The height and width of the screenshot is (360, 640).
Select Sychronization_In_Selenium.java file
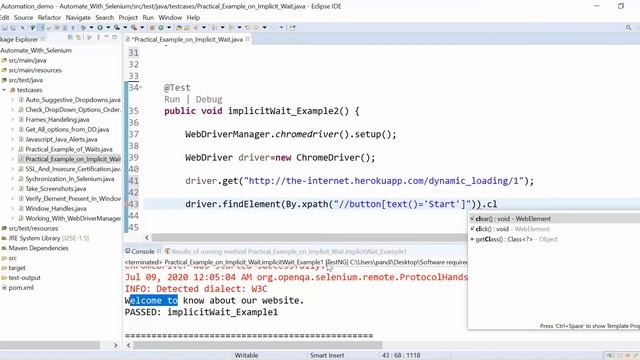pyautogui.click(x=70, y=179)
